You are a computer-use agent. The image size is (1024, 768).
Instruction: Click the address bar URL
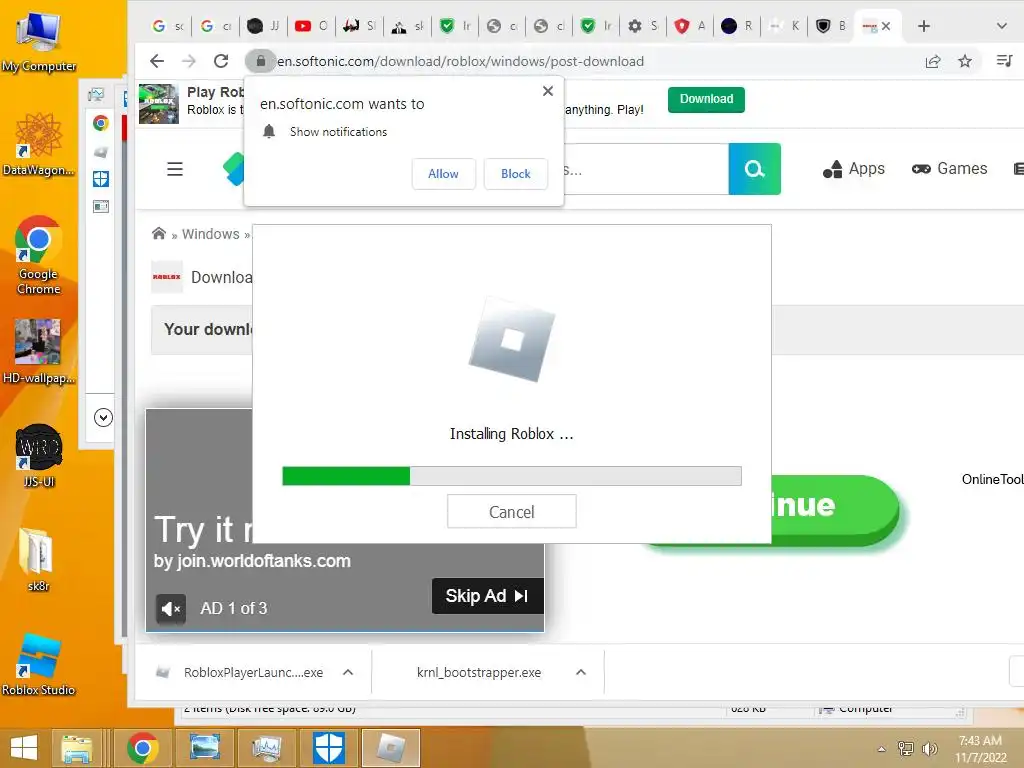click(460, 61)
